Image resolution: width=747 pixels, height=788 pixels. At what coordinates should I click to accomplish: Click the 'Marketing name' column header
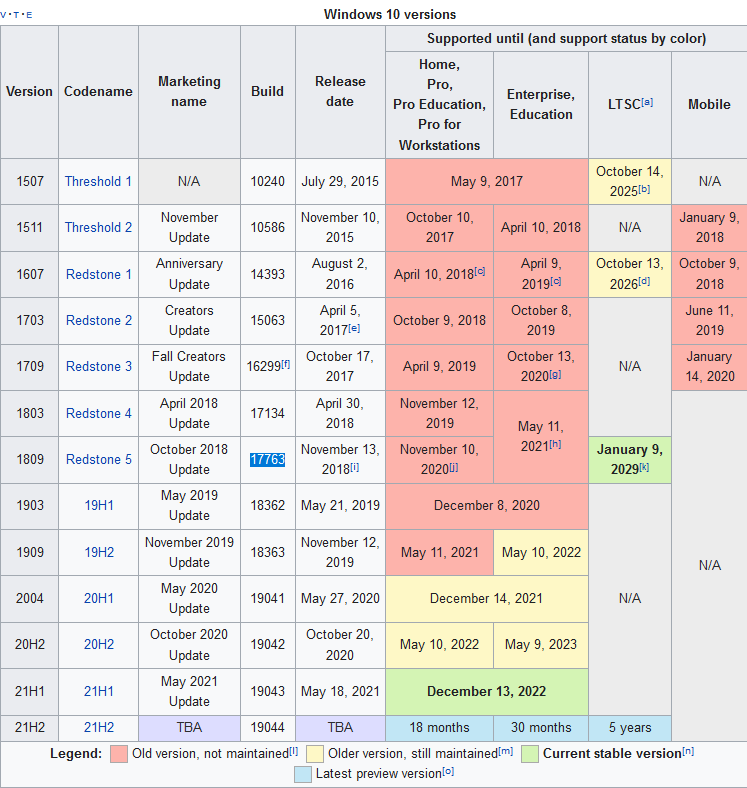pyautogui.click(x=189, y=91)
